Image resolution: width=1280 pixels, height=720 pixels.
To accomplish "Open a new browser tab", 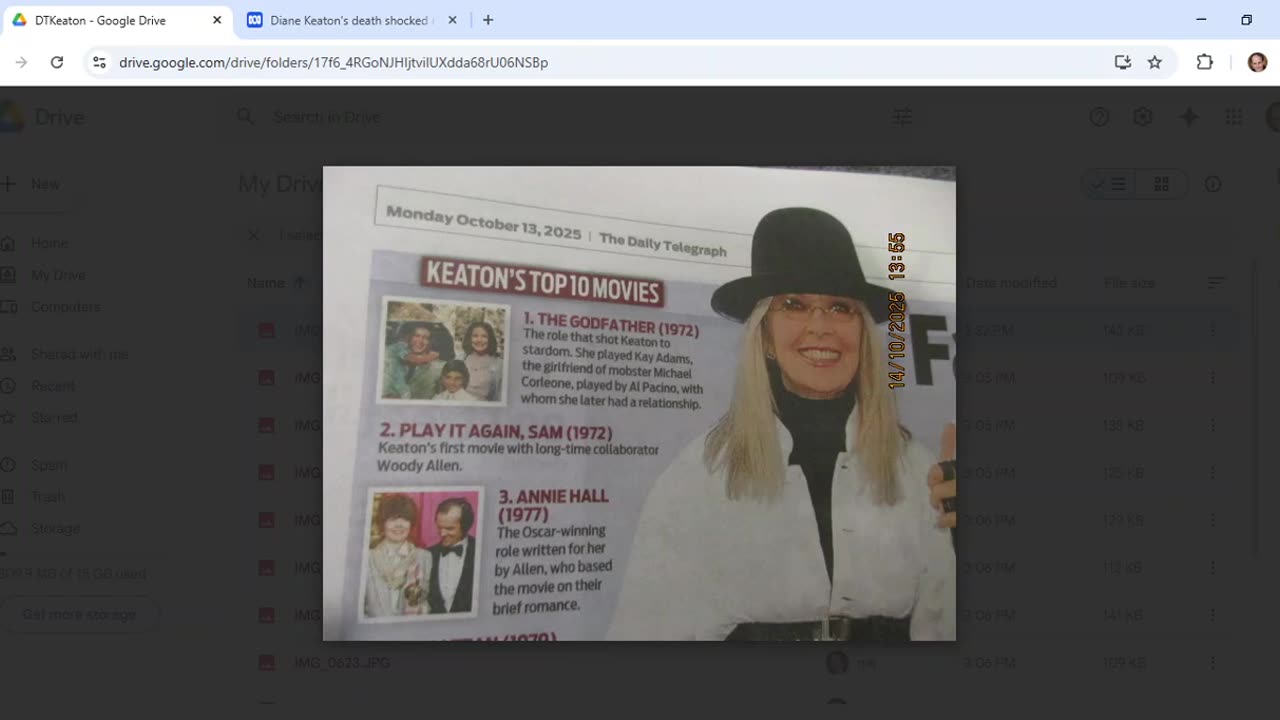I will 488,20.
